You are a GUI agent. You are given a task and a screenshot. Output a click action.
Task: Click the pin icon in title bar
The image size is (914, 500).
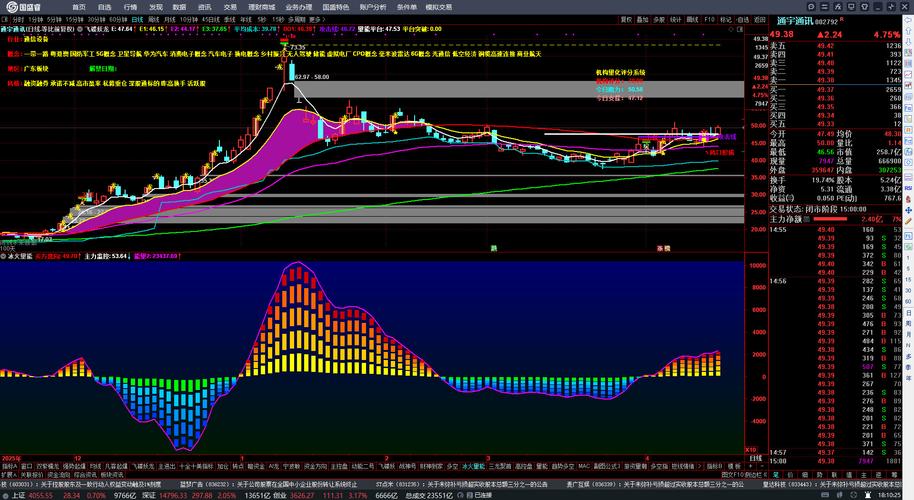pyautogui.click(x=891, y=7)
